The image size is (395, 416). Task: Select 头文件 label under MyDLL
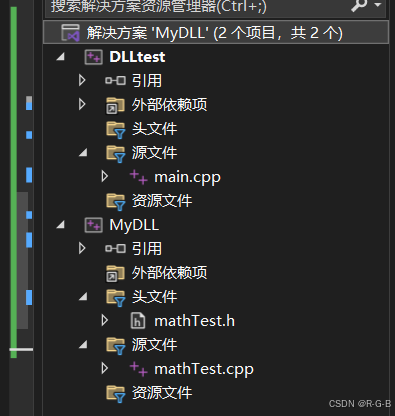pyautogui.click(x=154, y=297)
